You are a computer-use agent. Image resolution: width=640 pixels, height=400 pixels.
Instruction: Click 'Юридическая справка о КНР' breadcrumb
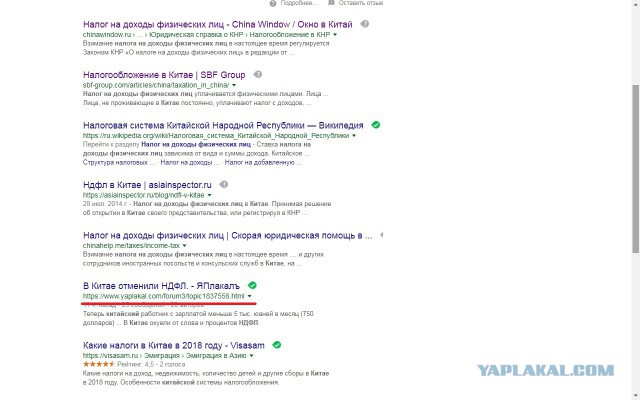(196, 35)
